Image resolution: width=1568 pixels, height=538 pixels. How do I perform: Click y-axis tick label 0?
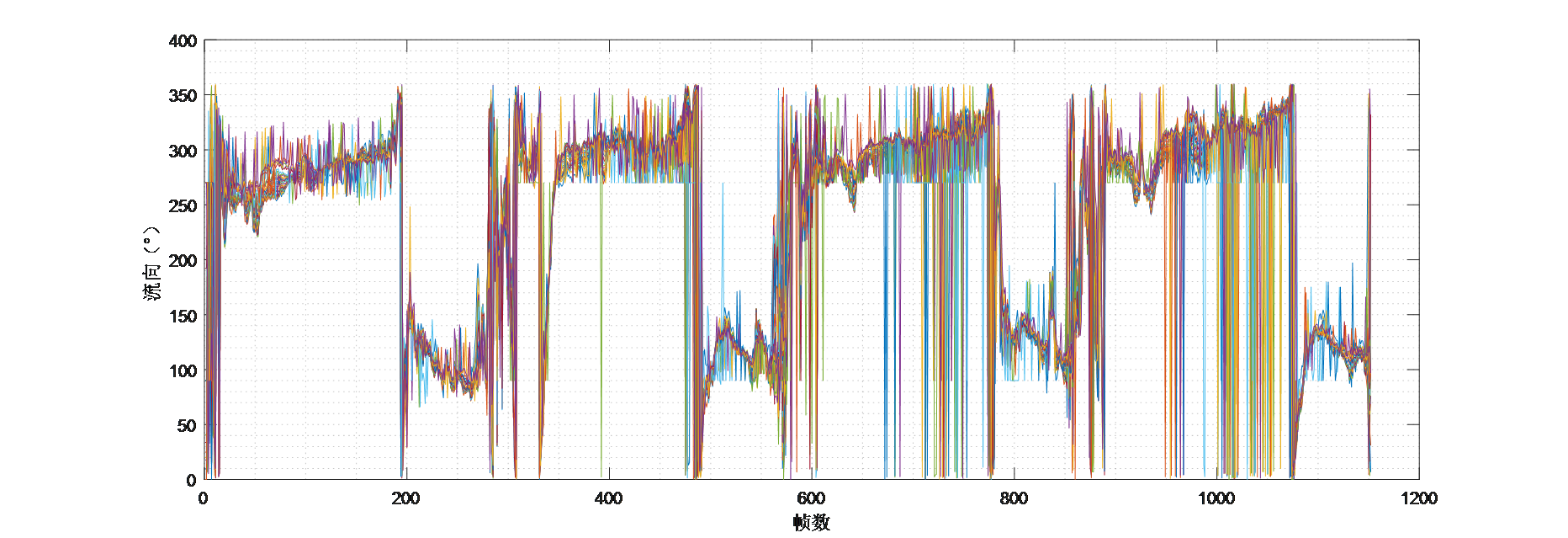point(192,480)
